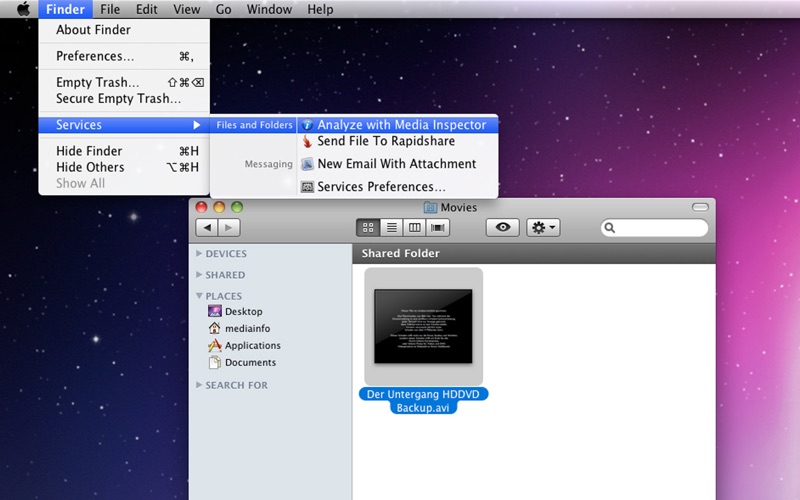Viewport: 800px width, 500px height.
Task: Click the Finder search field
Action: pyautogui.click(x=655, y=228)
